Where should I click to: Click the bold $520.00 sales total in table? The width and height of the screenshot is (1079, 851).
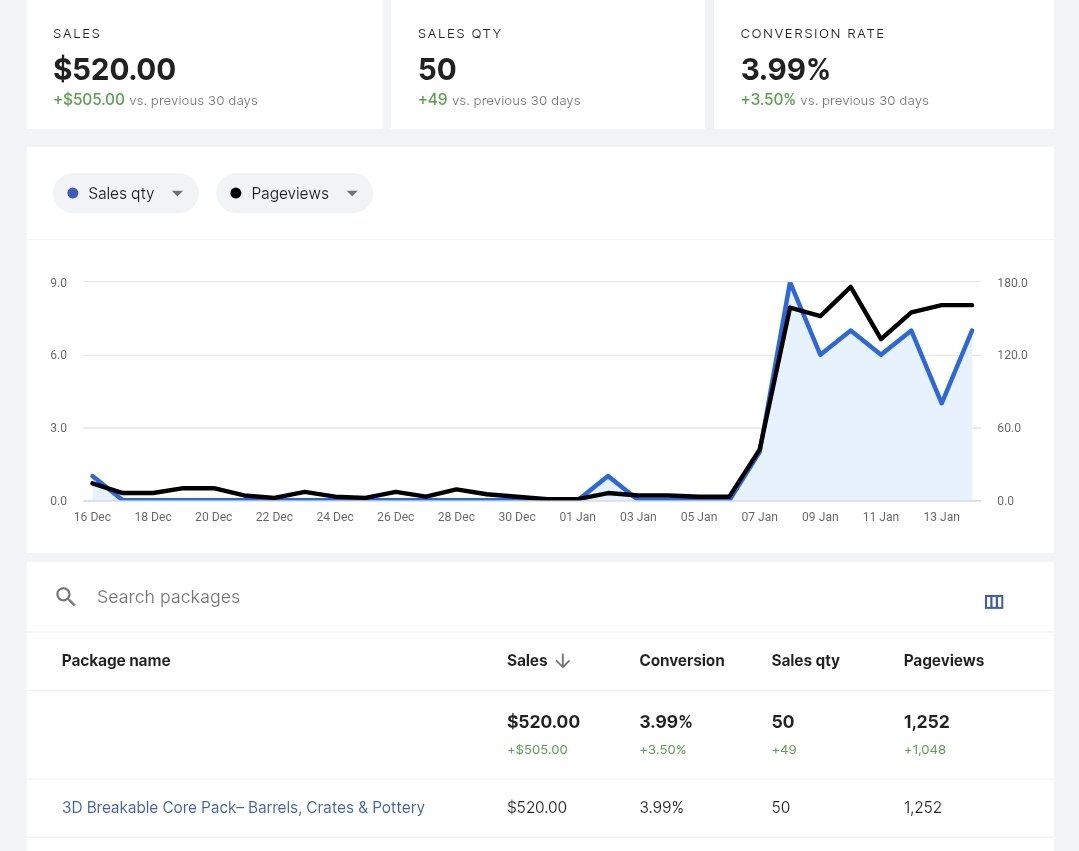click(x=543, y=722)
